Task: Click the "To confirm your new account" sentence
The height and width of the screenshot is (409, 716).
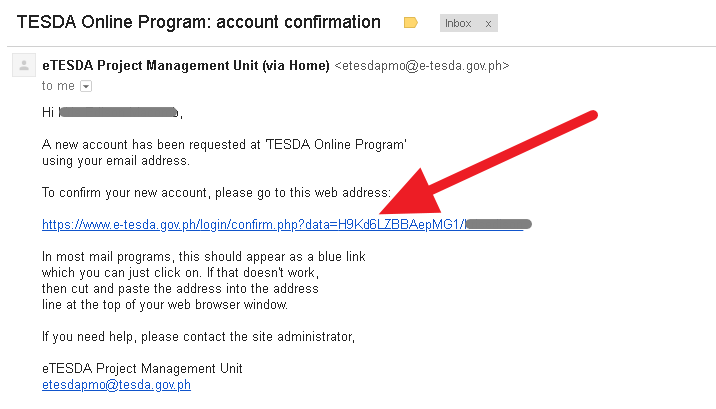Action: tap(216, 193)
